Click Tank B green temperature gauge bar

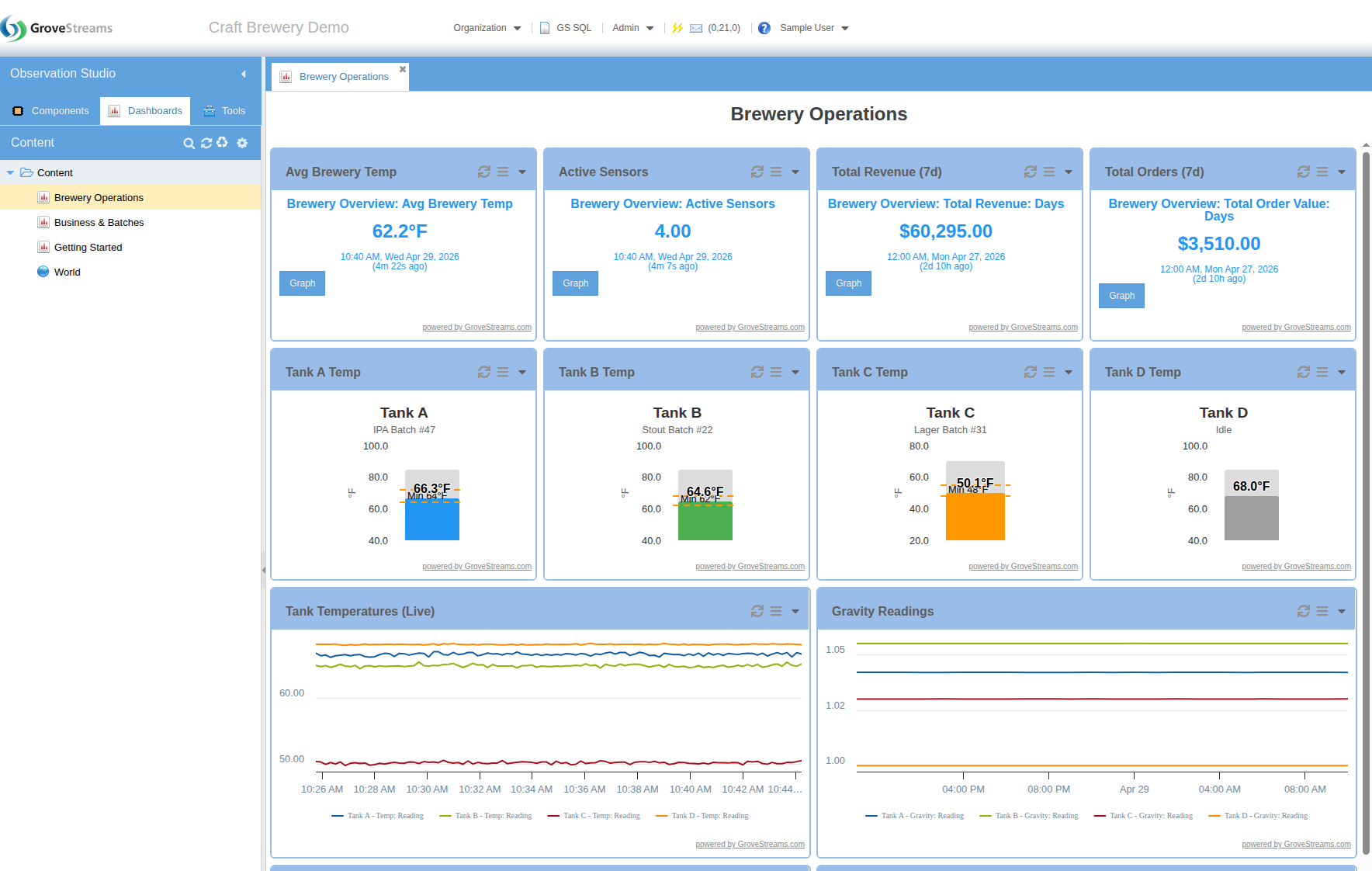[705, 522]
